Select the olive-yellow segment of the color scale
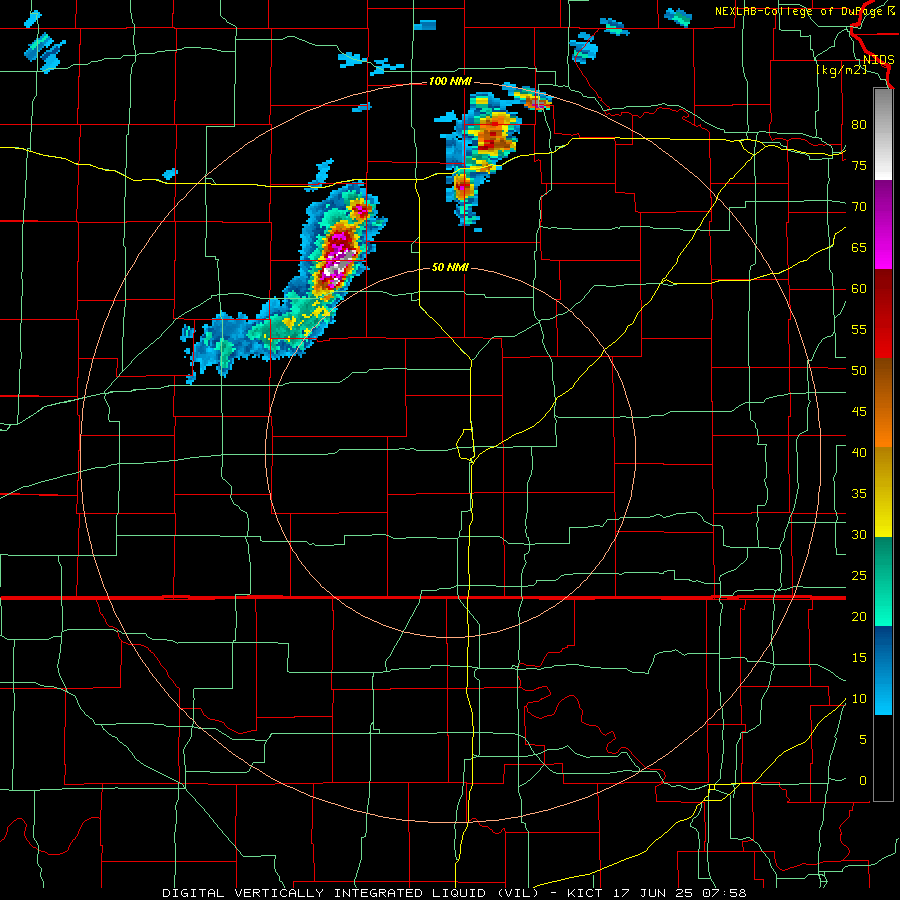The image size is (900, 900). tap(883, 492)
